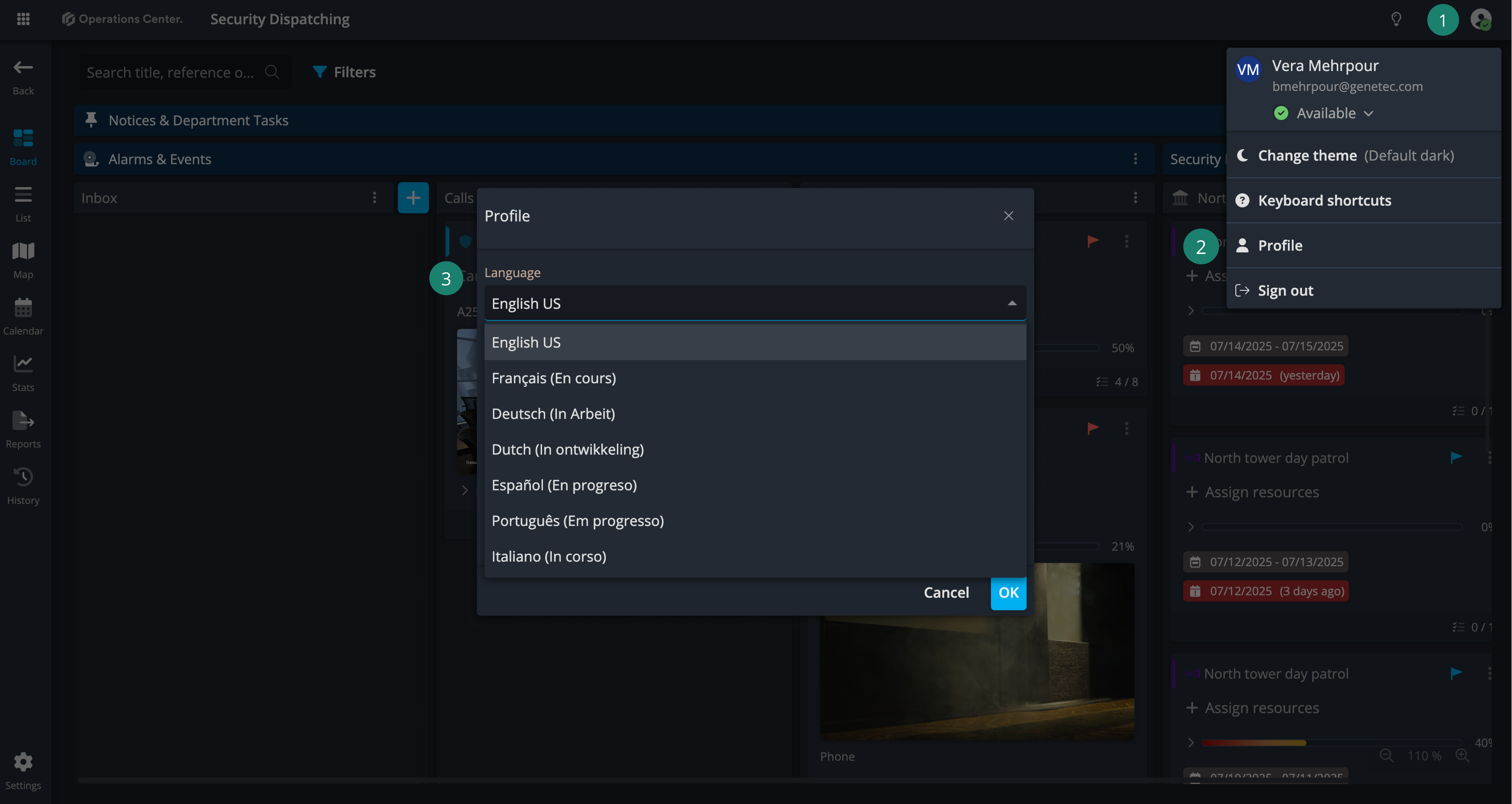Click the pin icon on Notices & Department Tasks

click(x=91, y=120)
